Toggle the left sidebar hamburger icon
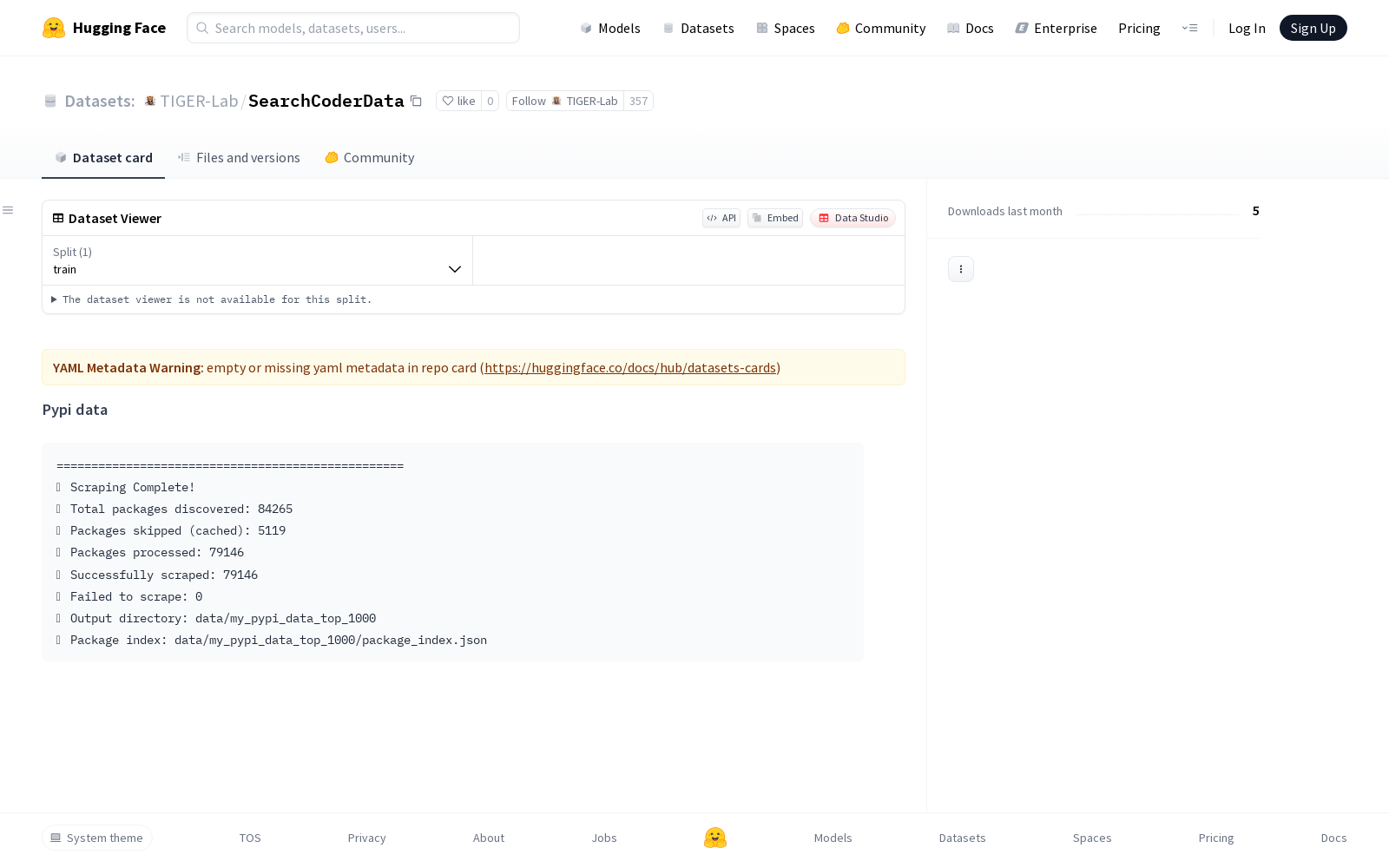Image resolution: width=1389 pixels, height=868 pixels. 8,210
